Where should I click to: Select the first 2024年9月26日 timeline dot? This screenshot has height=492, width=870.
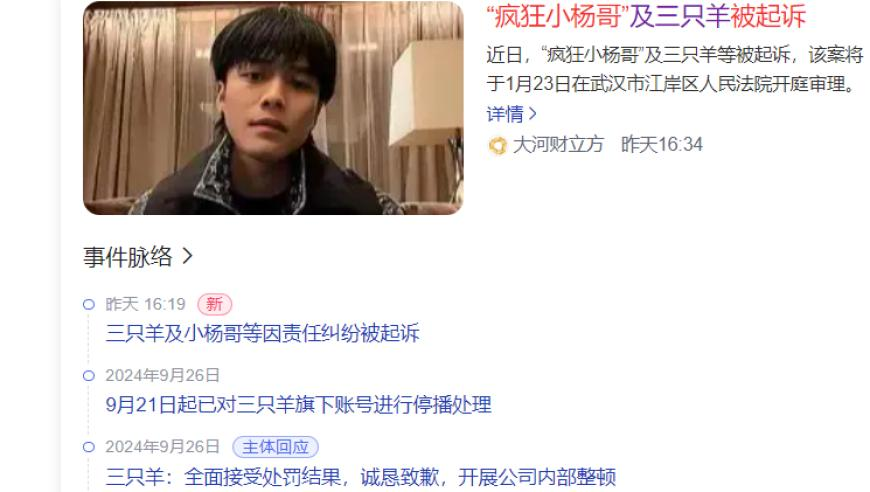tap(89, 376)
